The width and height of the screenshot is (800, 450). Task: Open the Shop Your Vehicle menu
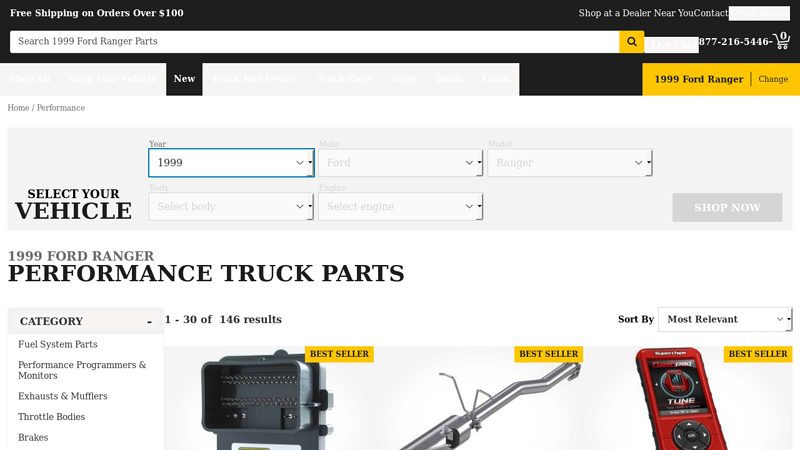[113, 79]
